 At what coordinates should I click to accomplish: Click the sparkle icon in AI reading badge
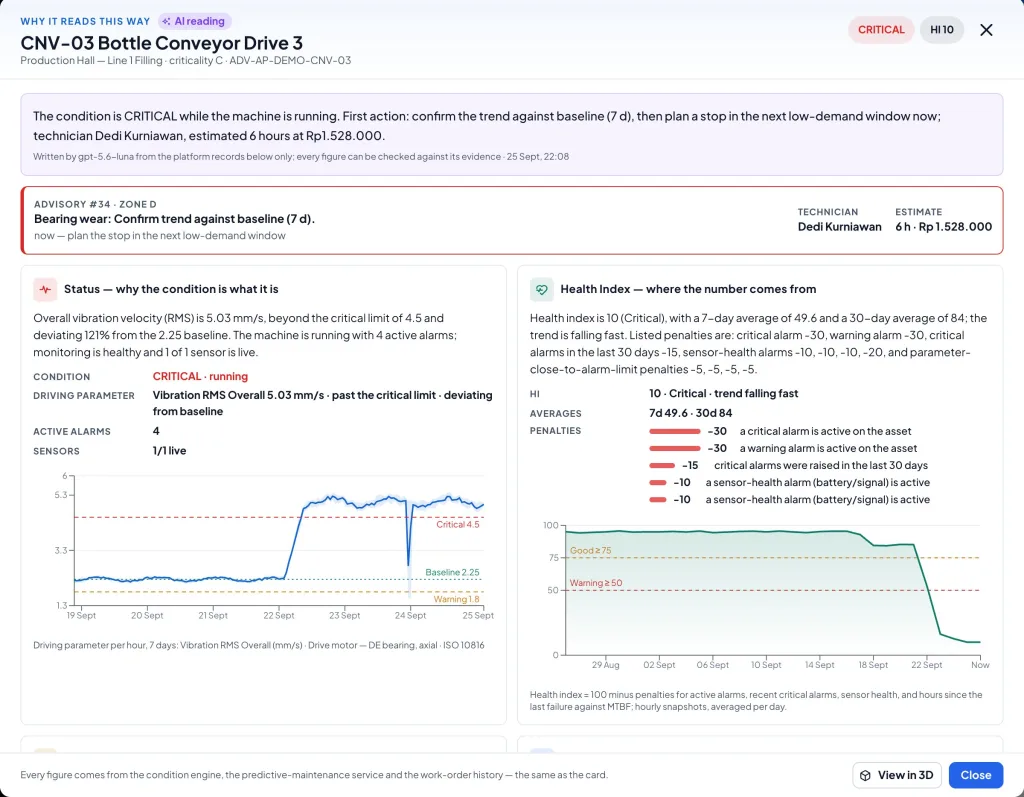coord(167,22)
